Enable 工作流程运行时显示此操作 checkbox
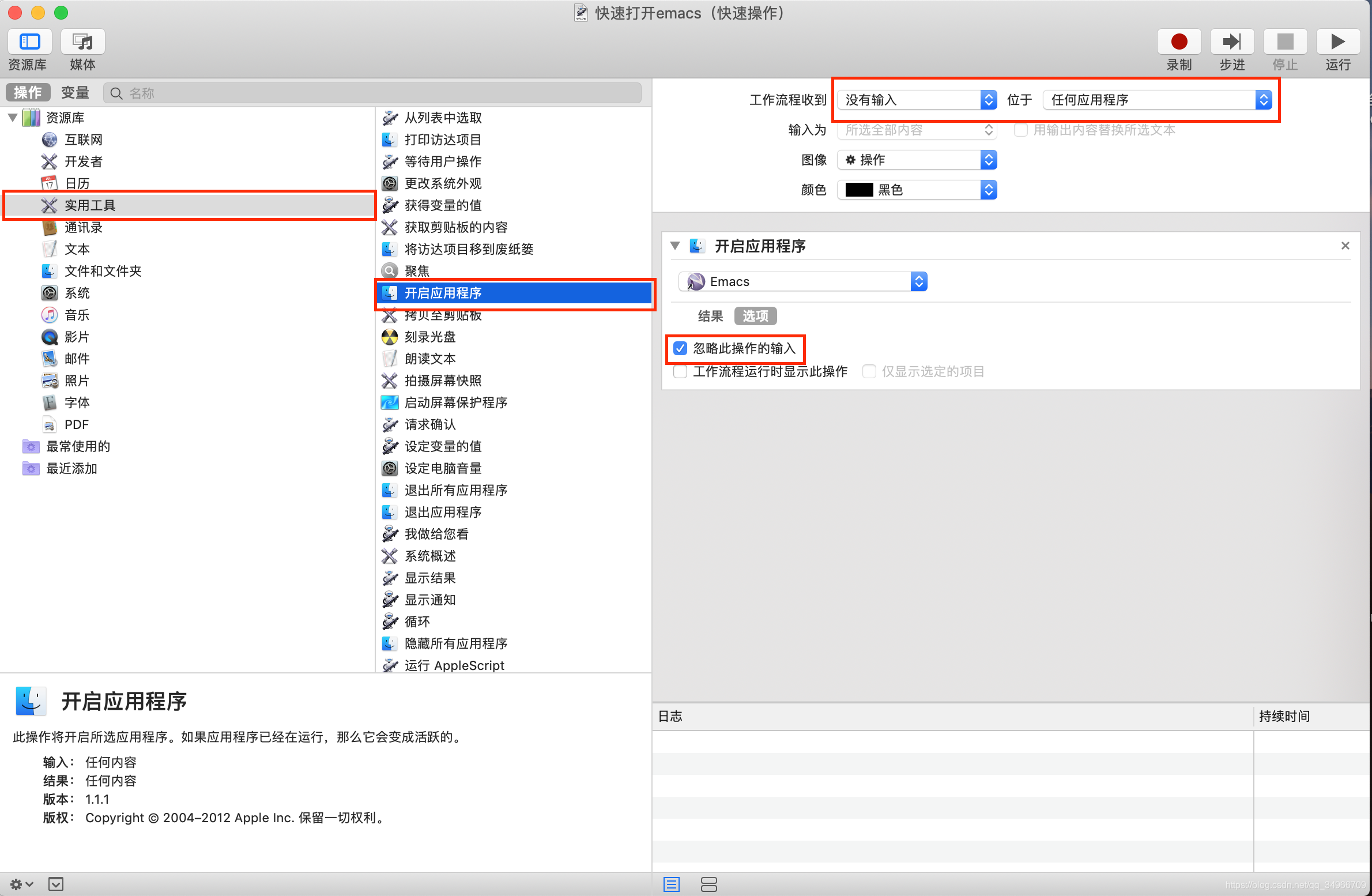The image size is (1372, 896). tap(680, 371)
